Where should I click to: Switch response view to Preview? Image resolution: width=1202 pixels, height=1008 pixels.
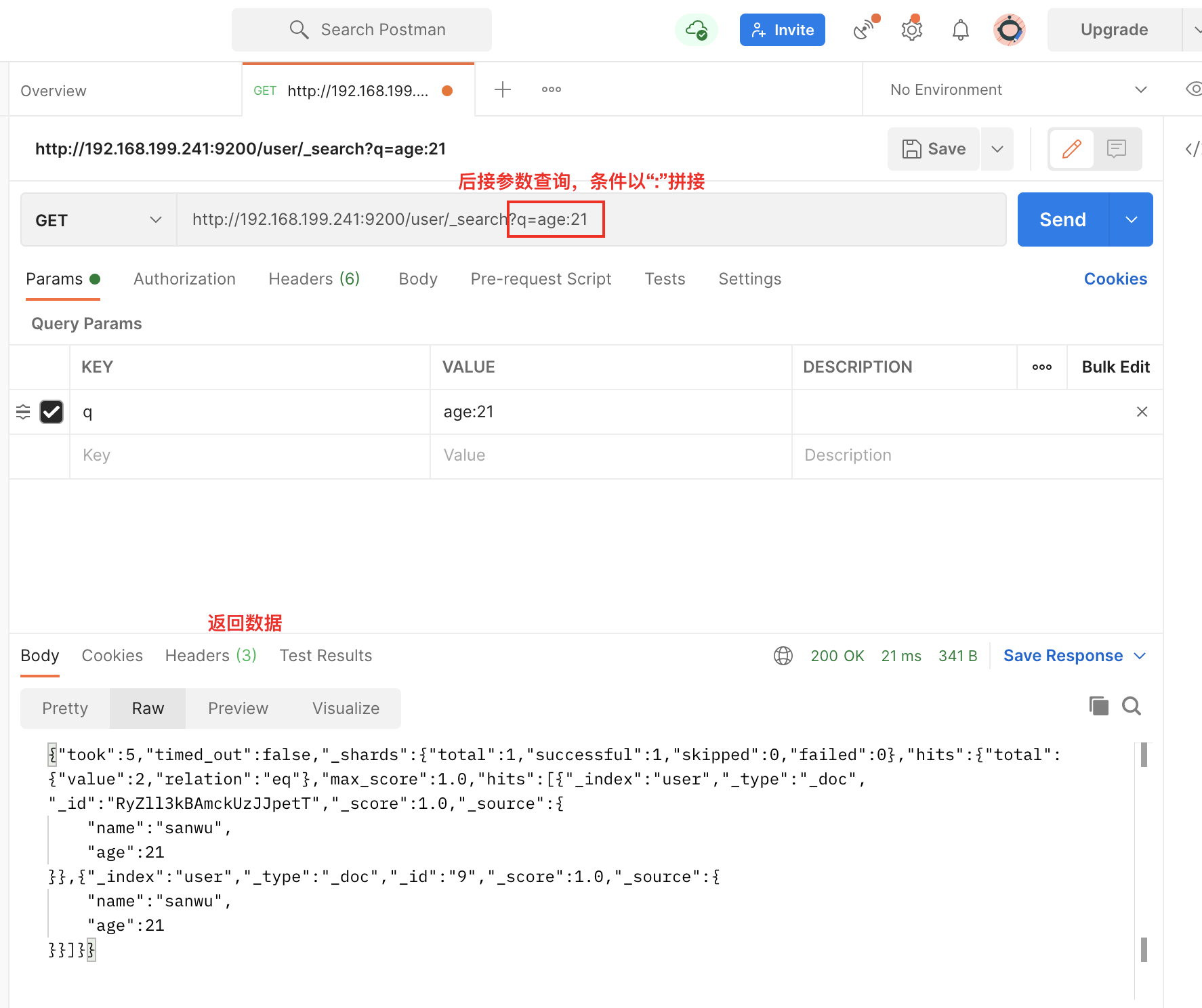(238, 709)
